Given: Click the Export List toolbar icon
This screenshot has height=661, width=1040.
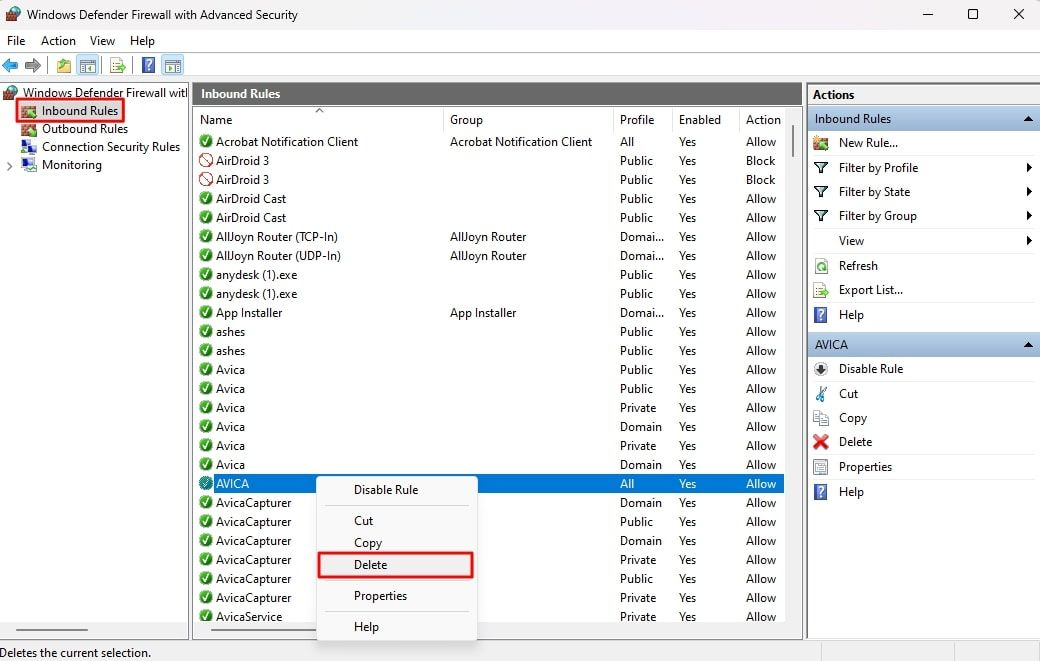Looking at the screenshot, I should (x=117, y=65).
